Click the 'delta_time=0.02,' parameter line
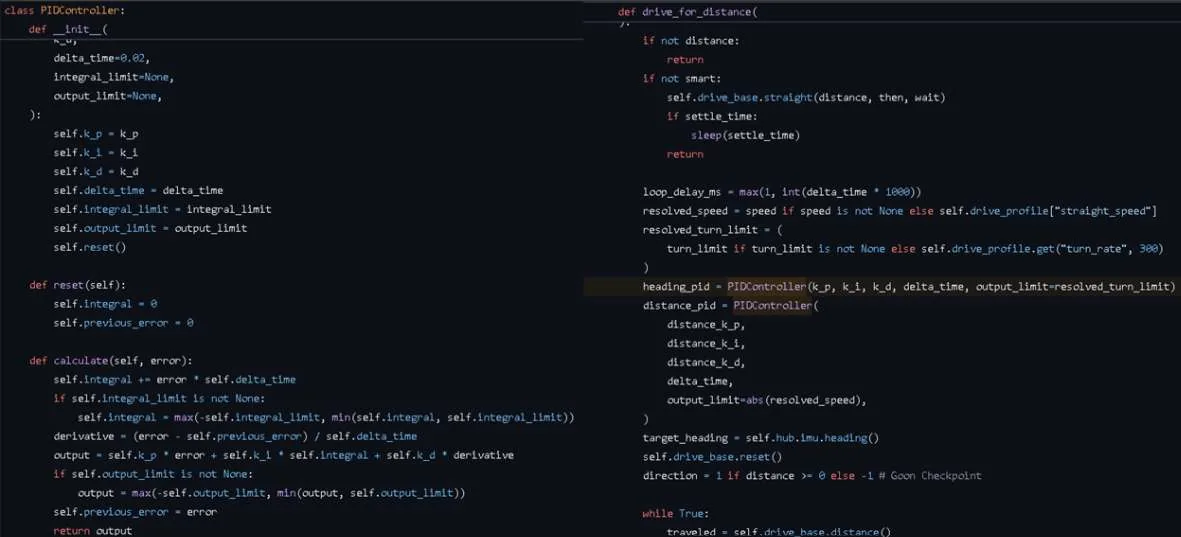This screenshot has height=537, width=1181. (102, 58)
